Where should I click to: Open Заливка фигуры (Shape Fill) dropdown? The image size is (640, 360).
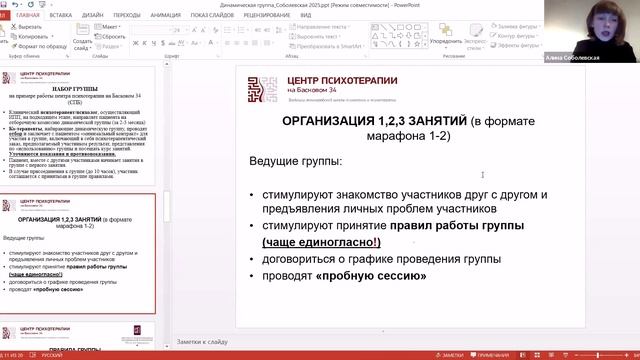(516, 26)
